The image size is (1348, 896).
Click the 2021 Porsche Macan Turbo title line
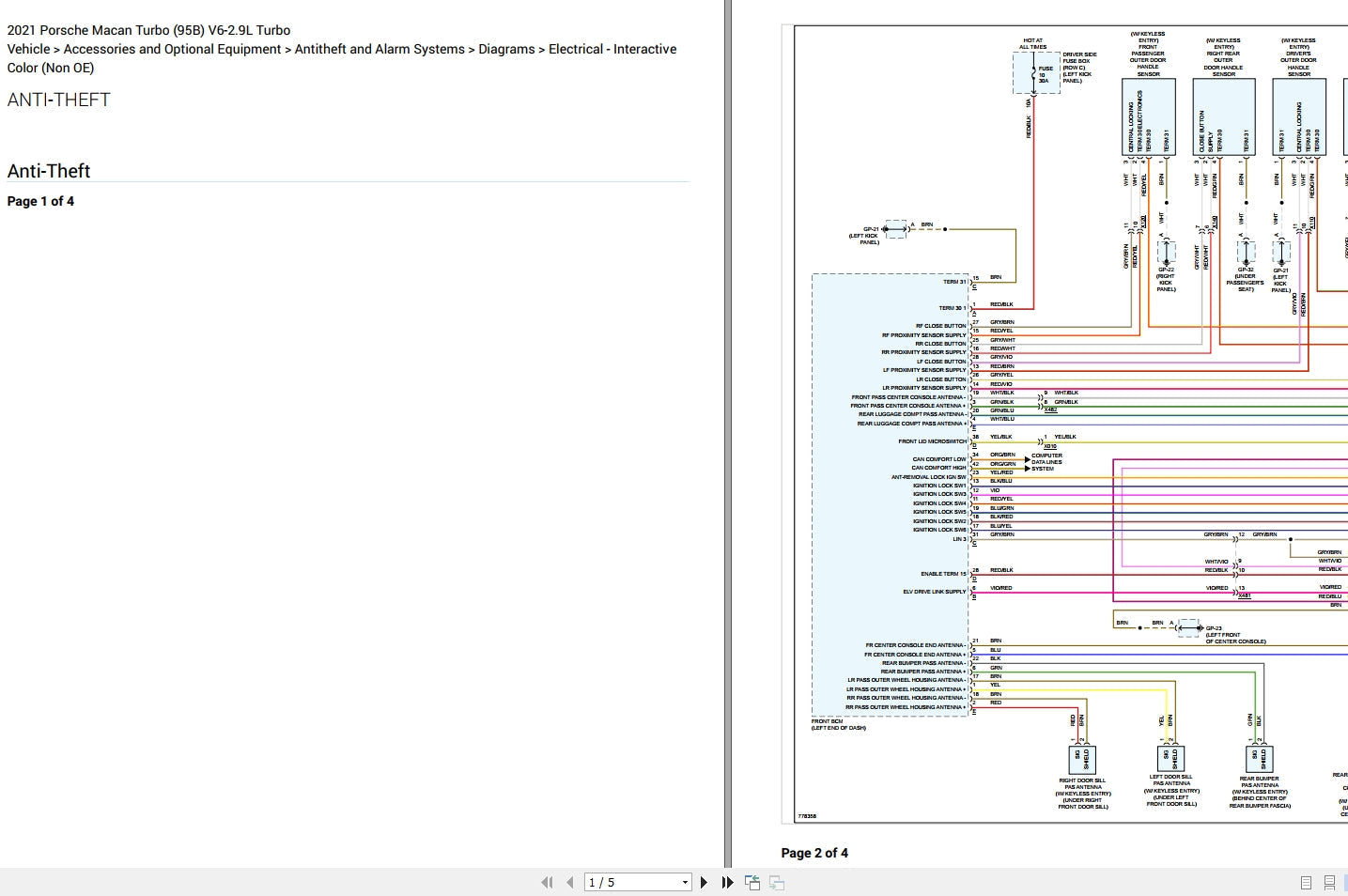pyautogui.click(x=148, y=30)
